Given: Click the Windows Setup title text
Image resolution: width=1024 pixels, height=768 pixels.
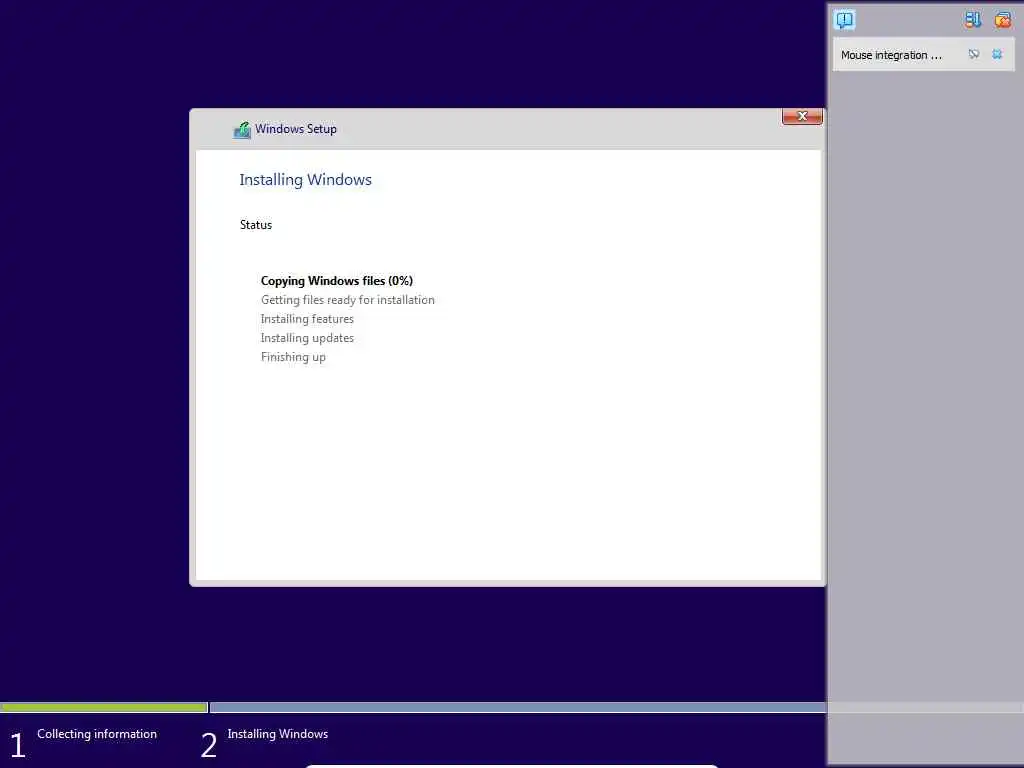Looking at the screenshot, I should point(296,129).
